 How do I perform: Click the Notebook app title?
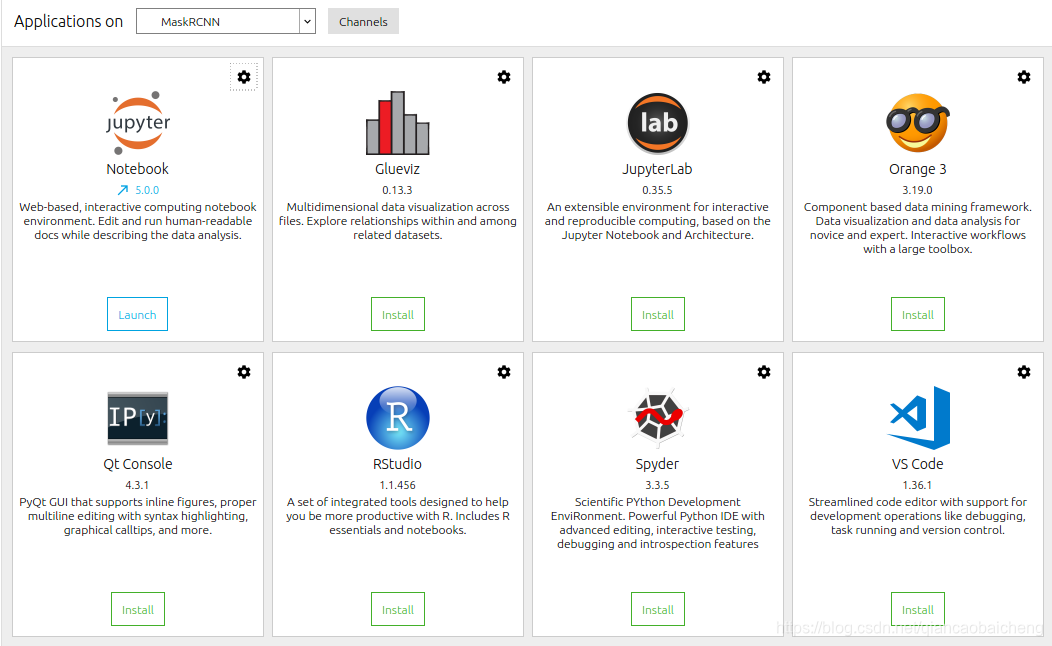tap(138, 169)
